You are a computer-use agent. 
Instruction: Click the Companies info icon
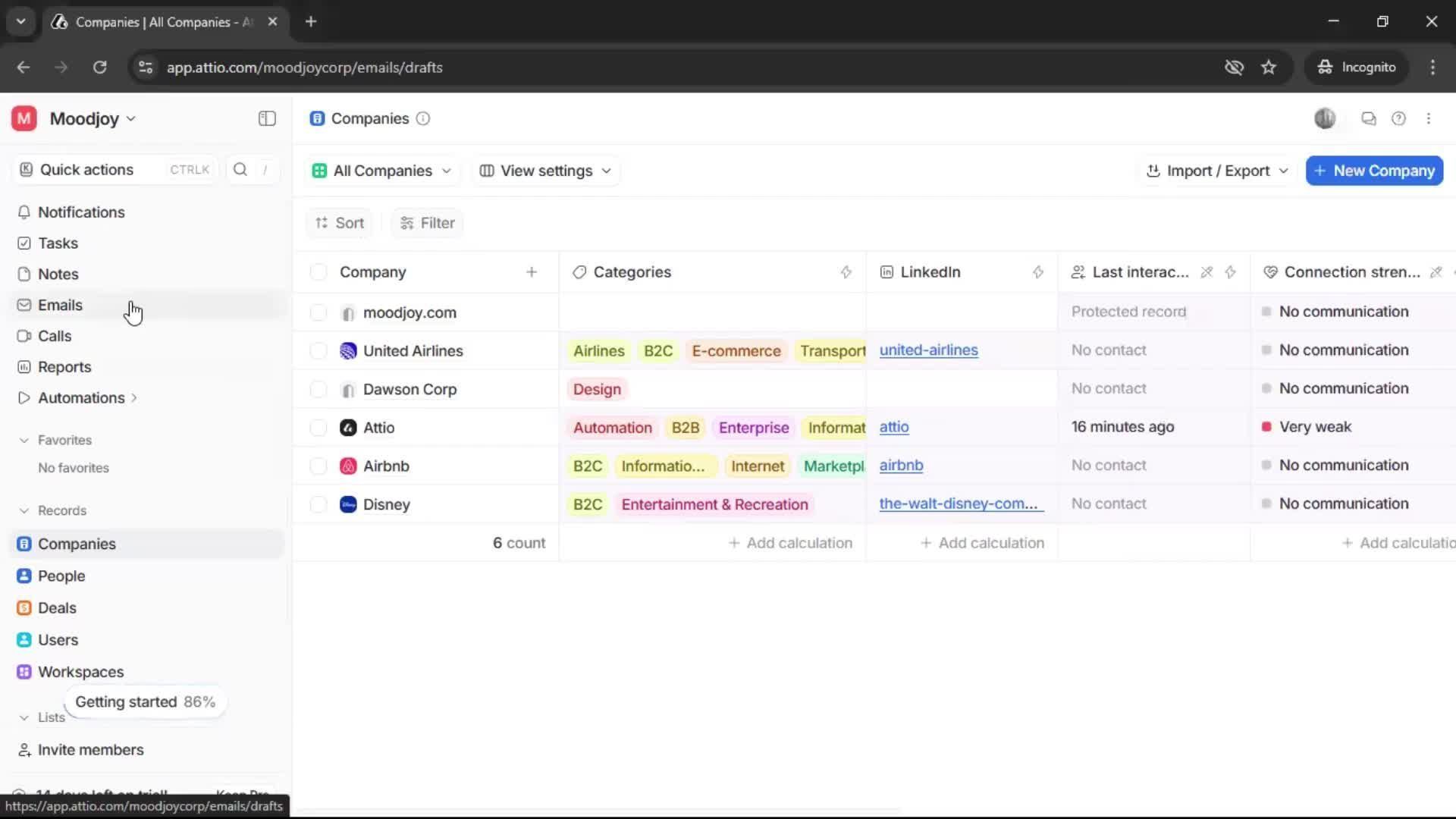[423, 118]
